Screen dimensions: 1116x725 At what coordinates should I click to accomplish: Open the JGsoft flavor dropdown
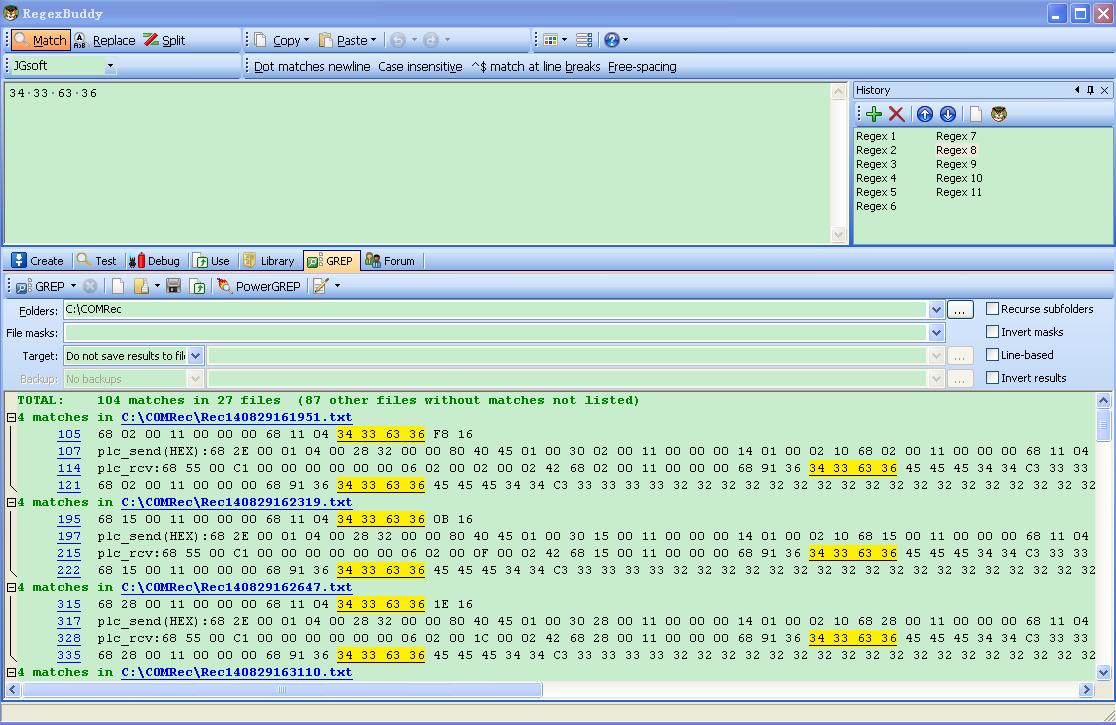click(110, 66)
